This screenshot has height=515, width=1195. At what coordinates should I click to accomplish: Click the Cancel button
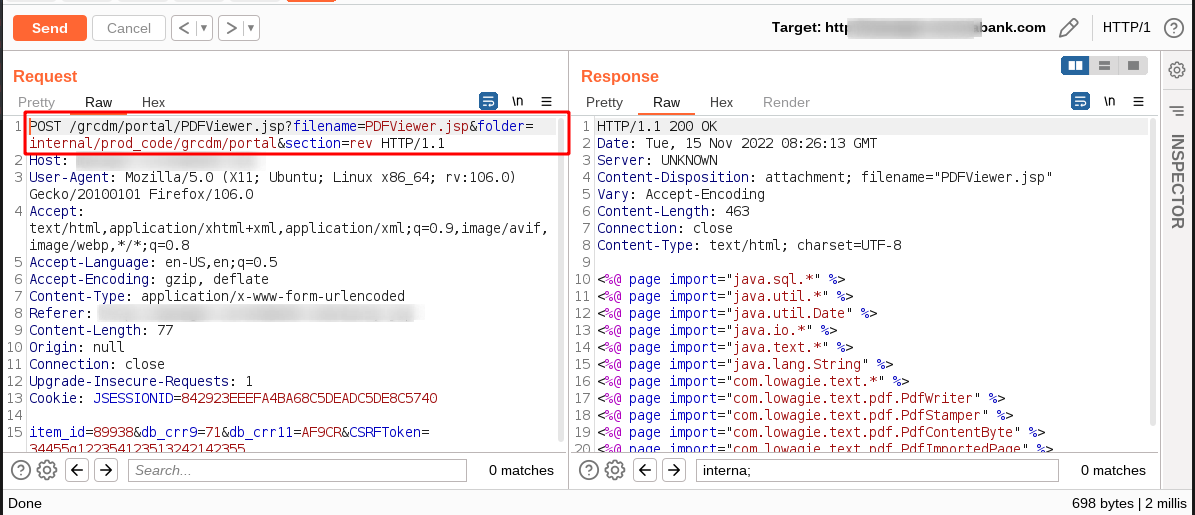coord(129,28)
